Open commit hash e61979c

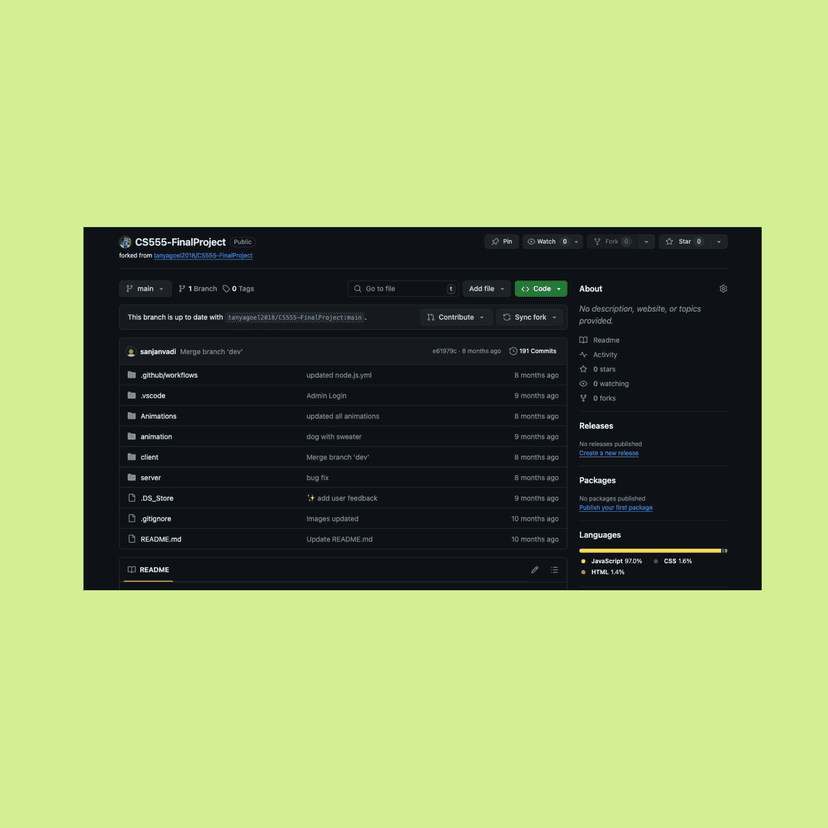(445, 351)
